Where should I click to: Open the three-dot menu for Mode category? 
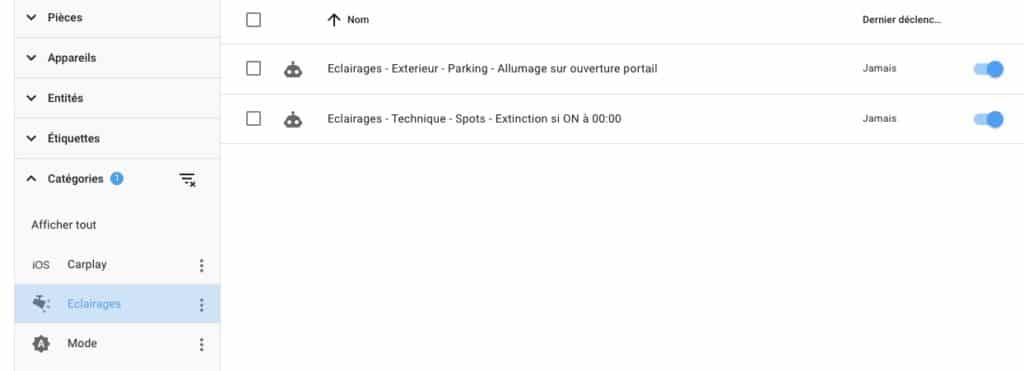click(x=201, y=344)
